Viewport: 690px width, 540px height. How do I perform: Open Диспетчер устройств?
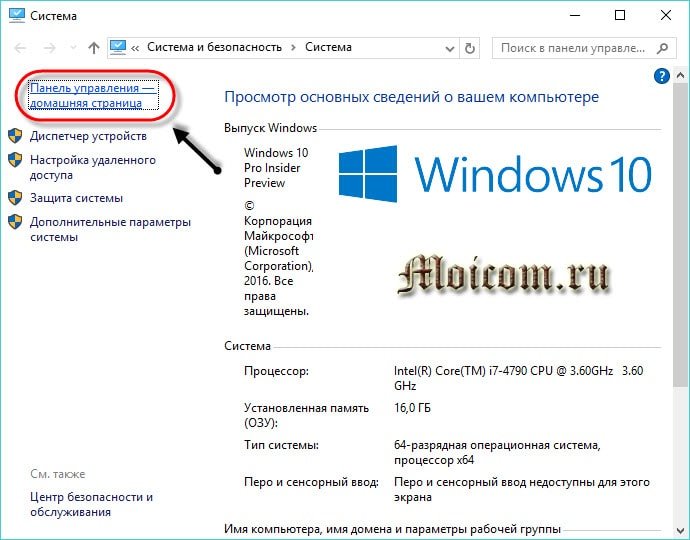[88, 136]
